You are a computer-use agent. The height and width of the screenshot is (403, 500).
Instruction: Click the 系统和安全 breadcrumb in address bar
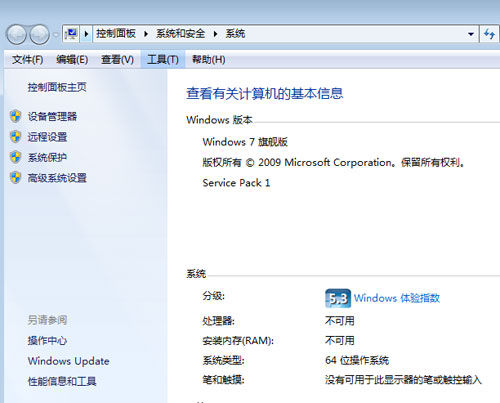tap(180, 34)
